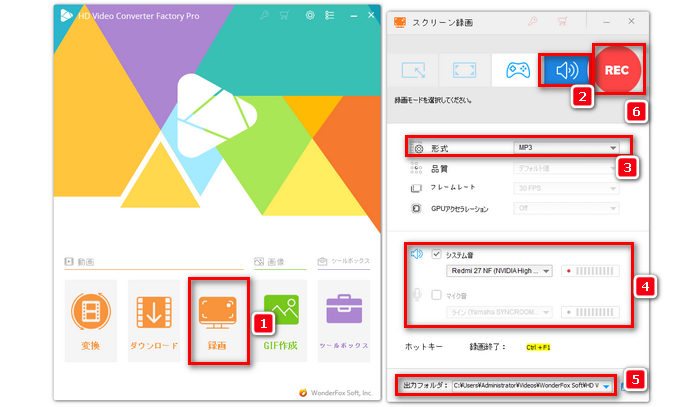Start recording with REC button
This screenshot has height=407, width=700.
617,70
